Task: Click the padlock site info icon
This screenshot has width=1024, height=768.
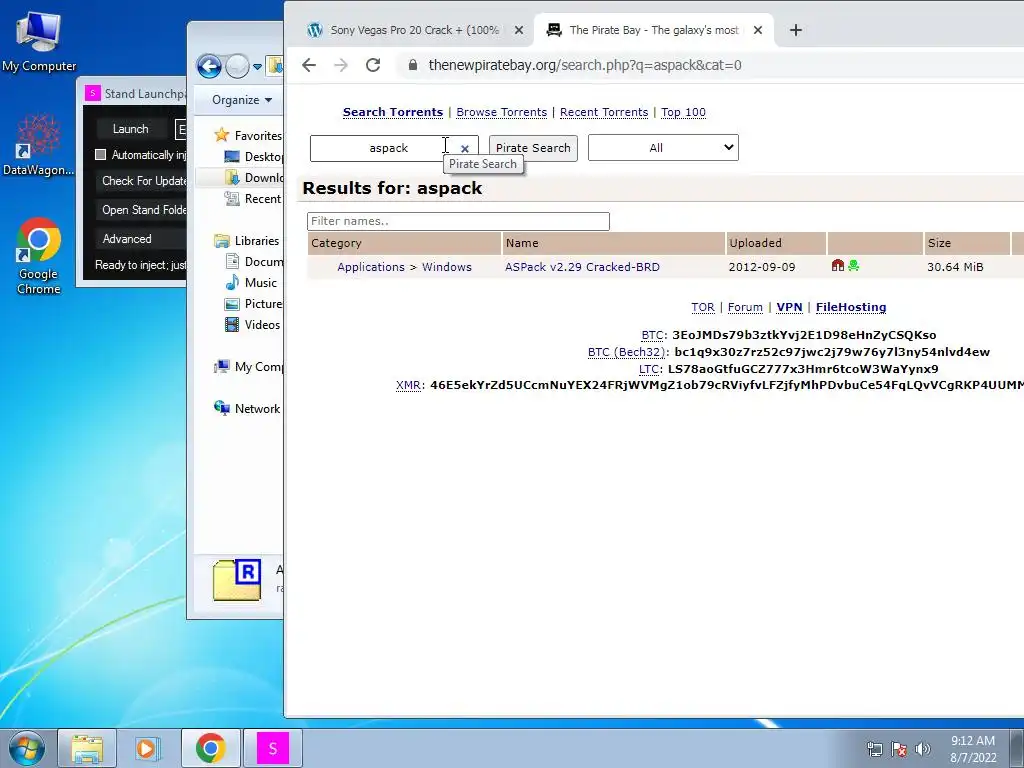Action: [x=413, y=65]
